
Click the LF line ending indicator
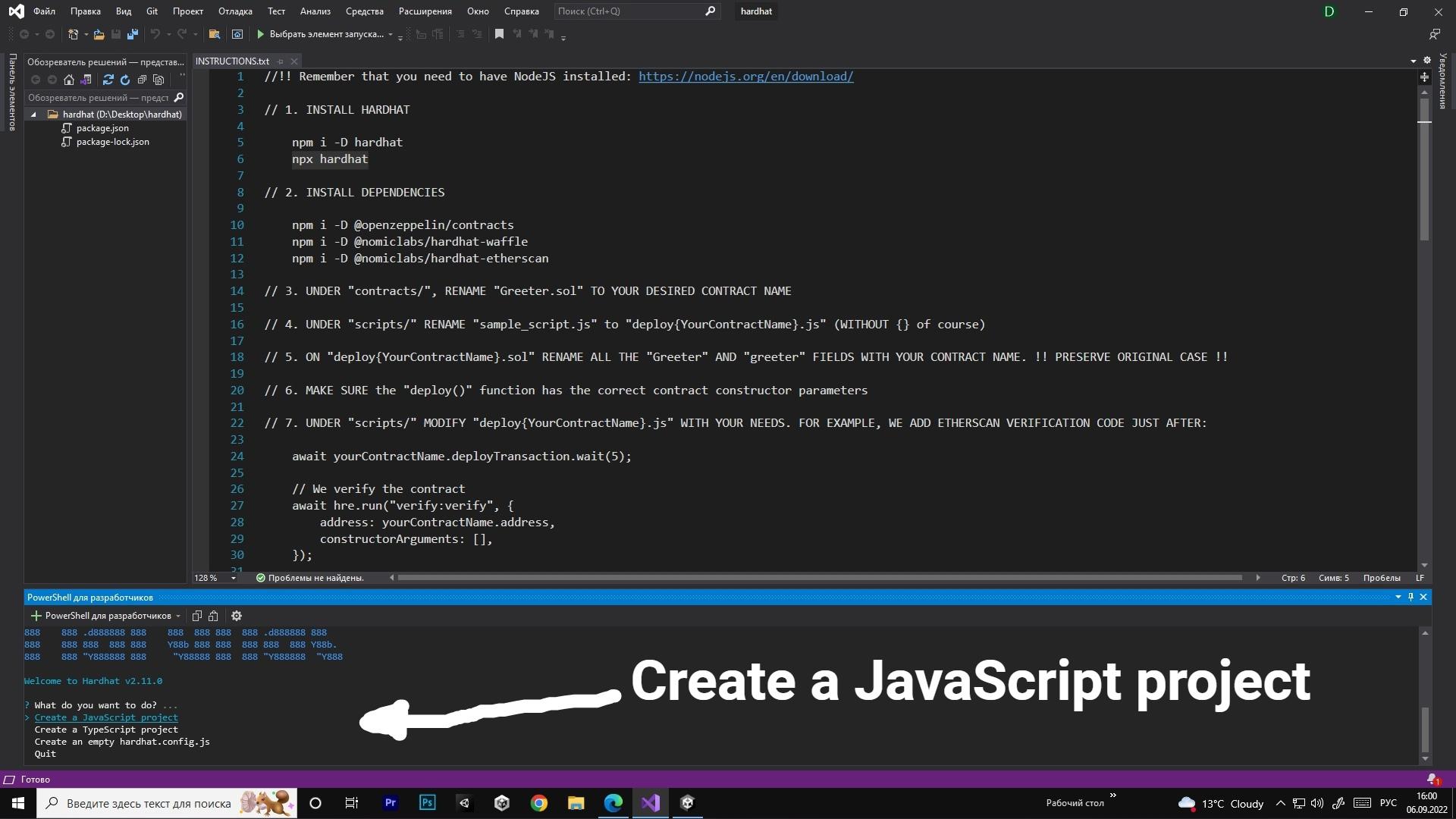pos(1420,578)
